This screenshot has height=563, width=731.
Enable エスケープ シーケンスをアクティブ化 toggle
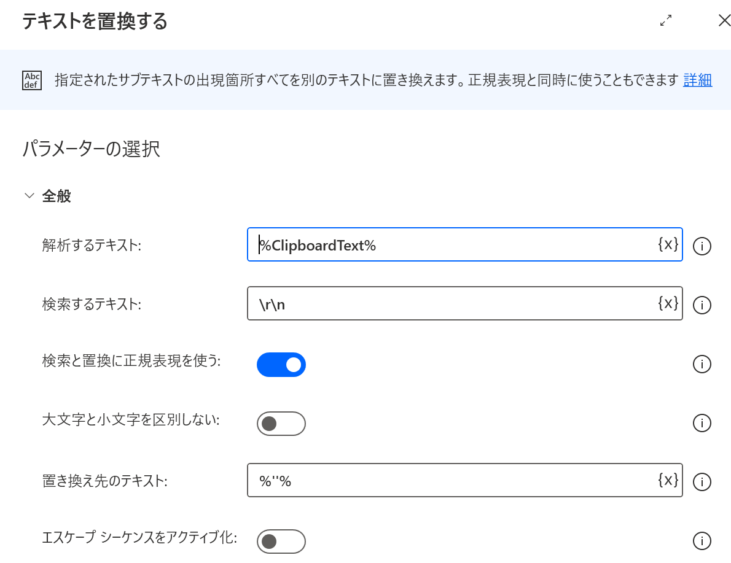click(281, 541)
